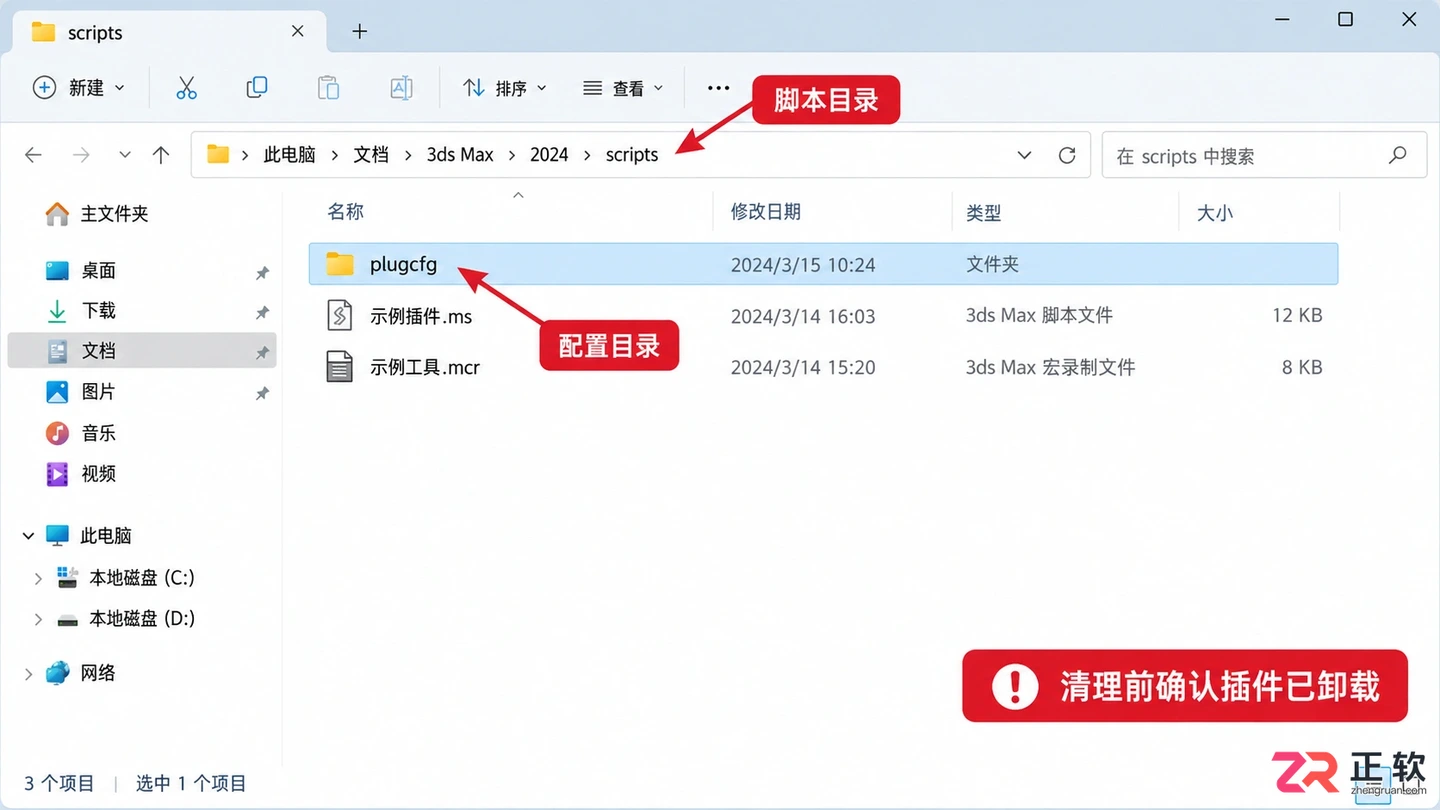Click 2024 in the address path
Viewport: 1440px width, 810px height.
pos(549,155)
